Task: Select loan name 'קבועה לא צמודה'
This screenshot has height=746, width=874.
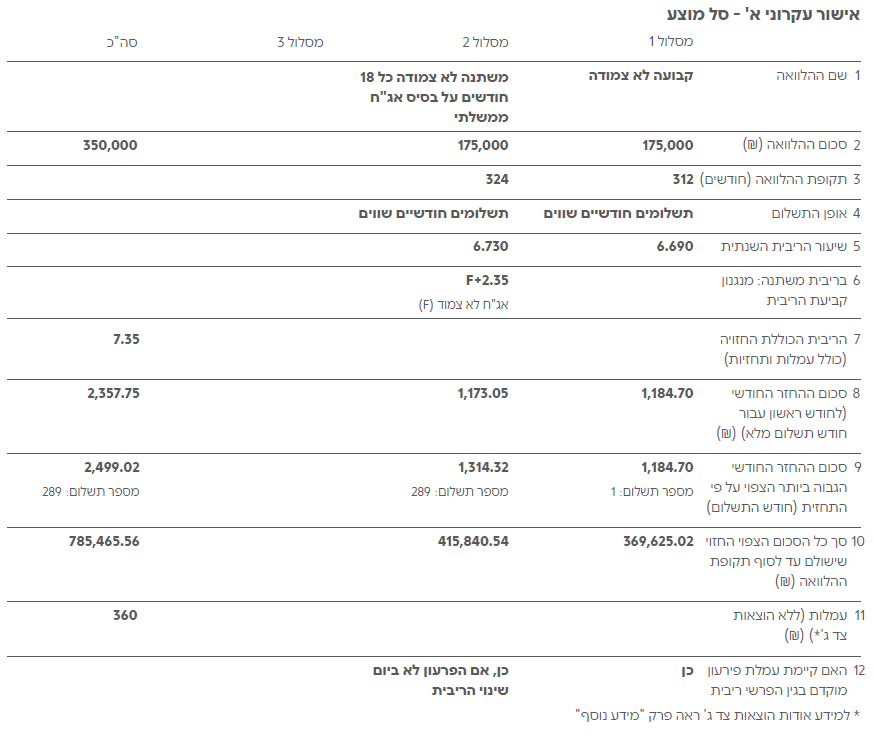Action: pyautogui.click(x=640, y=76)
